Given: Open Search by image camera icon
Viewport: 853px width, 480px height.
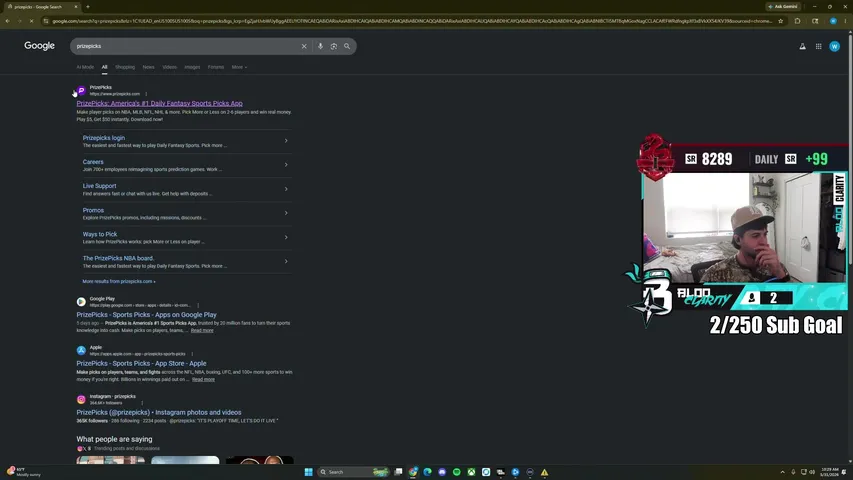Looking at the screenshot, I should [x=333, y=46].
